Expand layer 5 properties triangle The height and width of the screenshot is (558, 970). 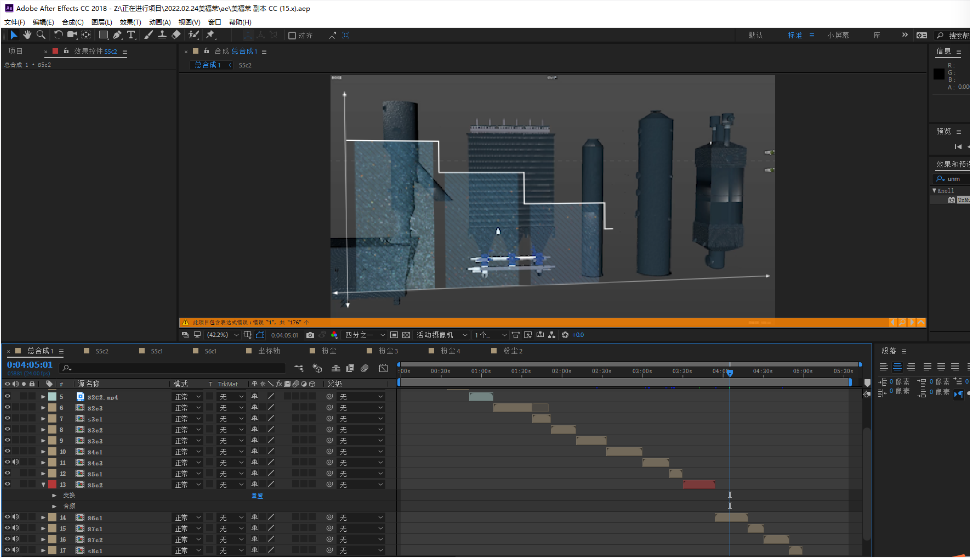click(43, 397)
